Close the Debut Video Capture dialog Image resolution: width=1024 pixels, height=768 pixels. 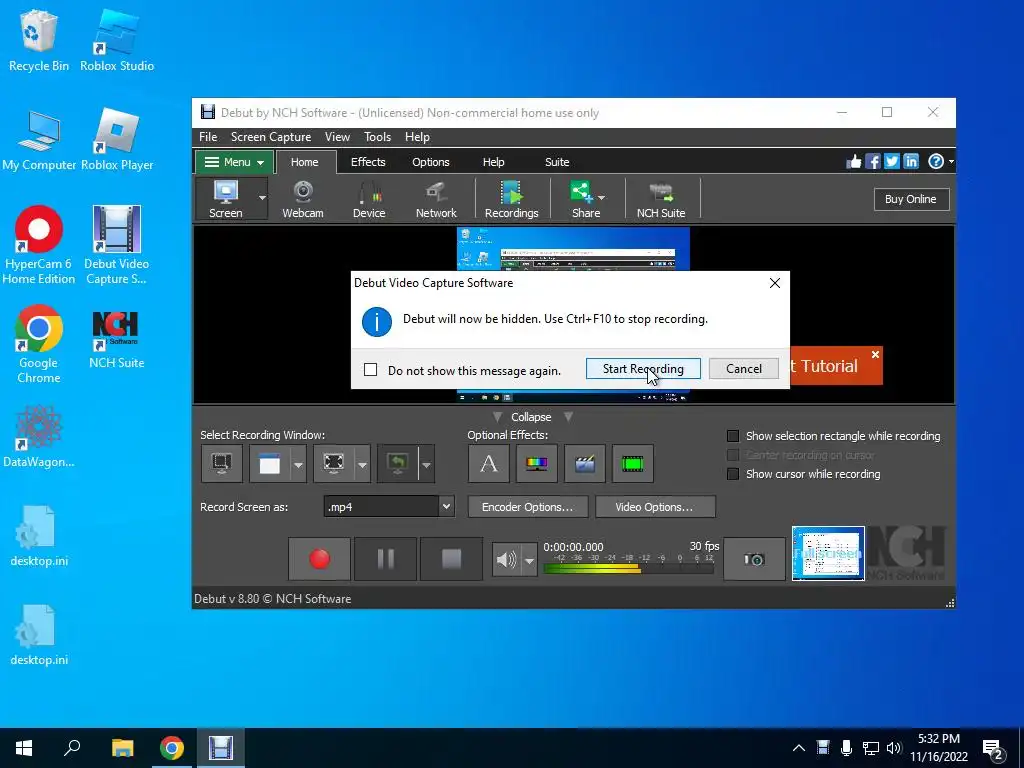(x=775, y=283)
